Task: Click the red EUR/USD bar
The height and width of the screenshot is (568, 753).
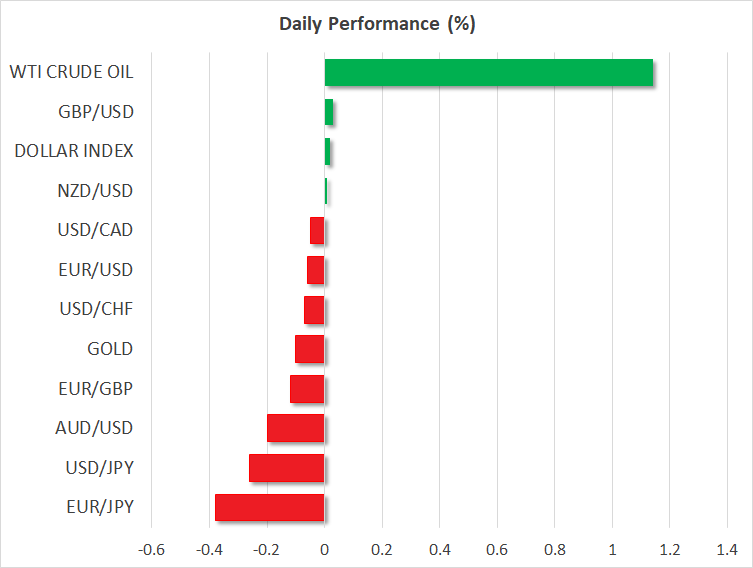Action: [316, 270]
